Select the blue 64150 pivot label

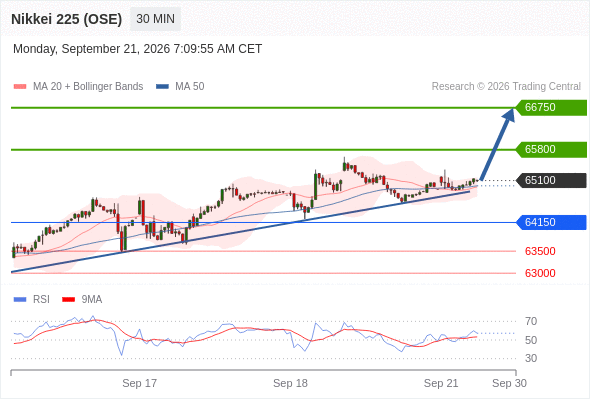click(551, 222)
